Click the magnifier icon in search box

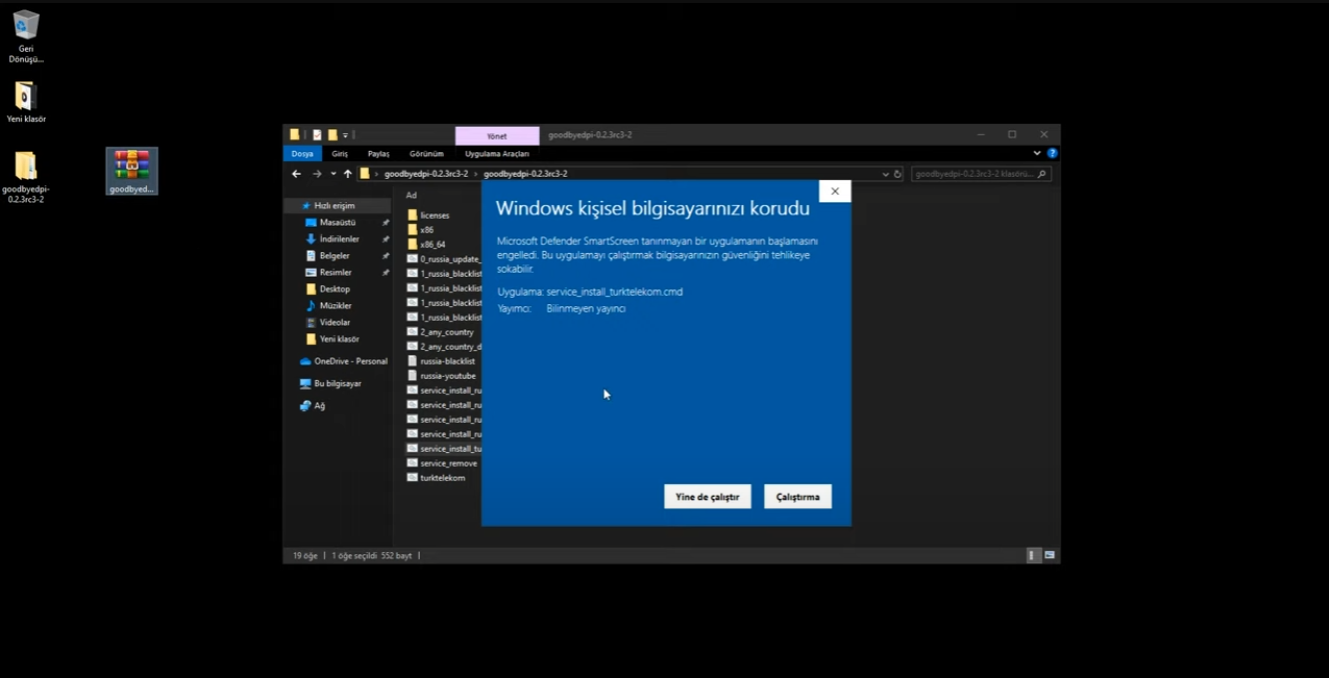pos(1042,174)
